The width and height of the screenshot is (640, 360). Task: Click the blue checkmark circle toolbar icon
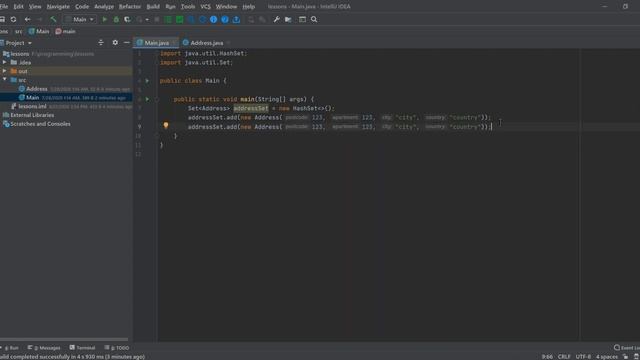click(x=225, y=19)
